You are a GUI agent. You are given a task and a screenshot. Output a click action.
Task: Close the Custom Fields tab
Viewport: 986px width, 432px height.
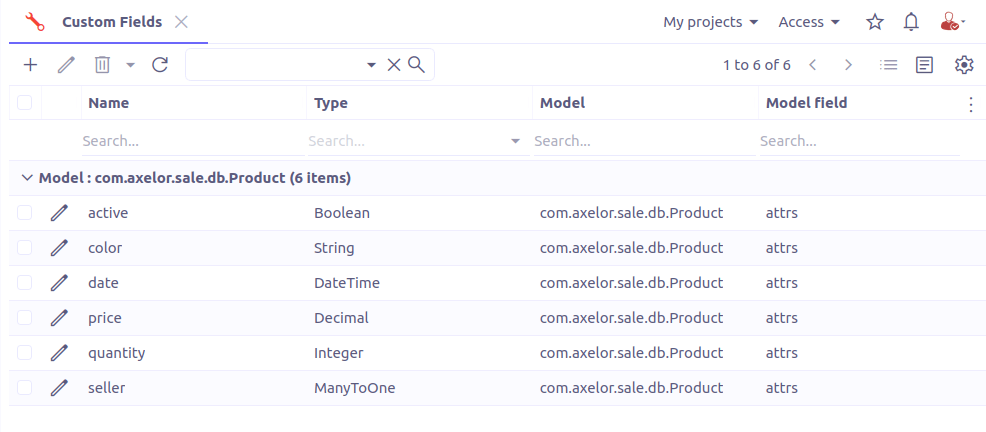click(x=181, y=22)
